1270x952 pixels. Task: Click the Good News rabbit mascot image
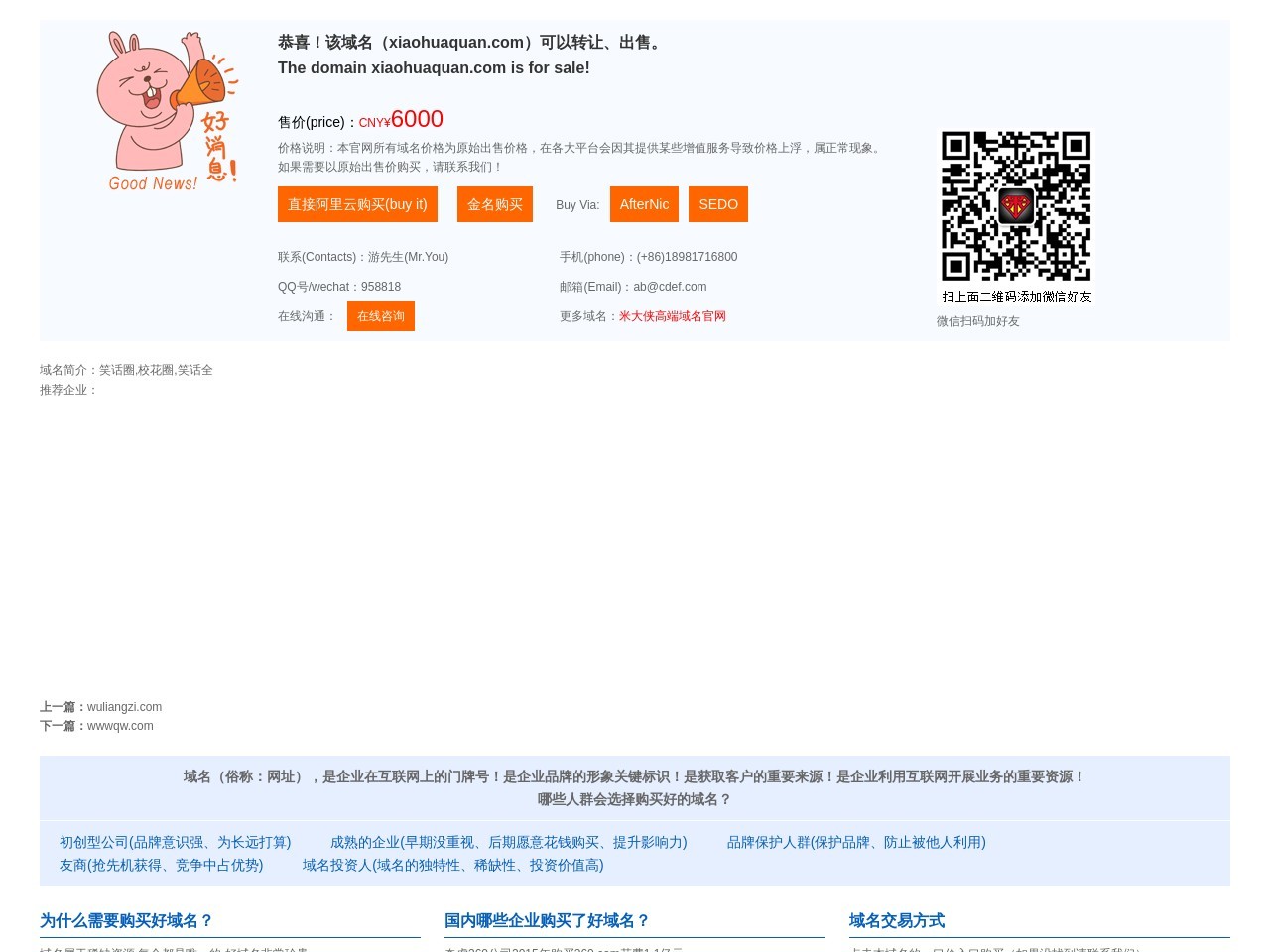click(x=167, y=109)
